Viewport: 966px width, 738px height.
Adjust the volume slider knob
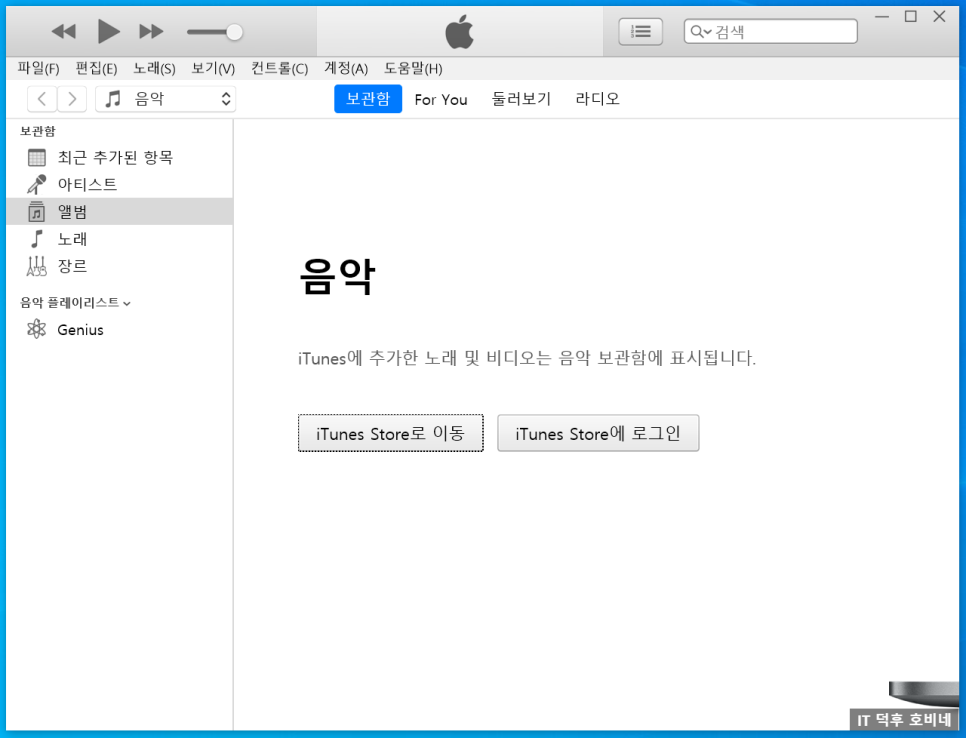[x=234, y=32]
